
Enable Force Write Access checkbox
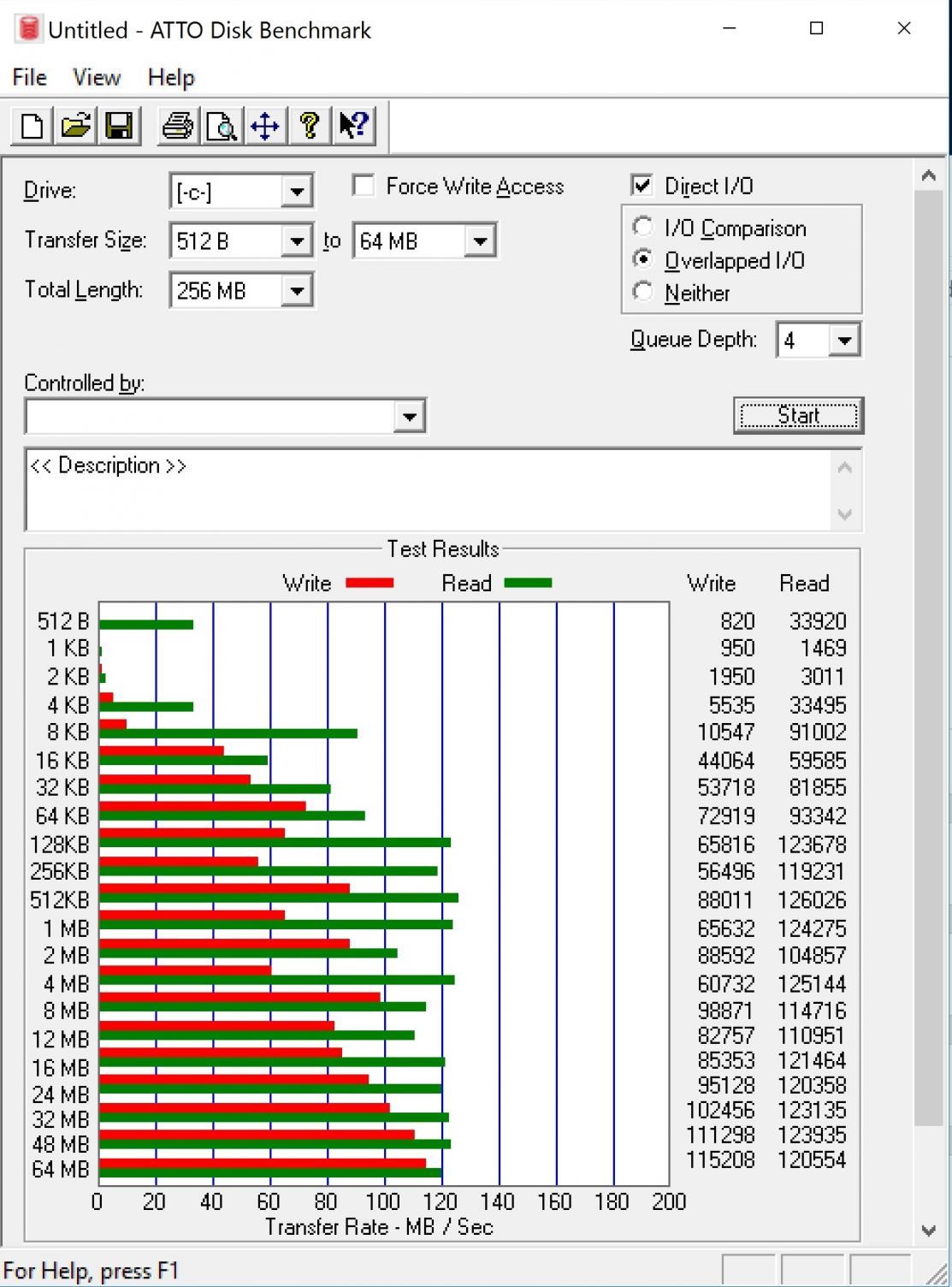[x=364, y=186]
